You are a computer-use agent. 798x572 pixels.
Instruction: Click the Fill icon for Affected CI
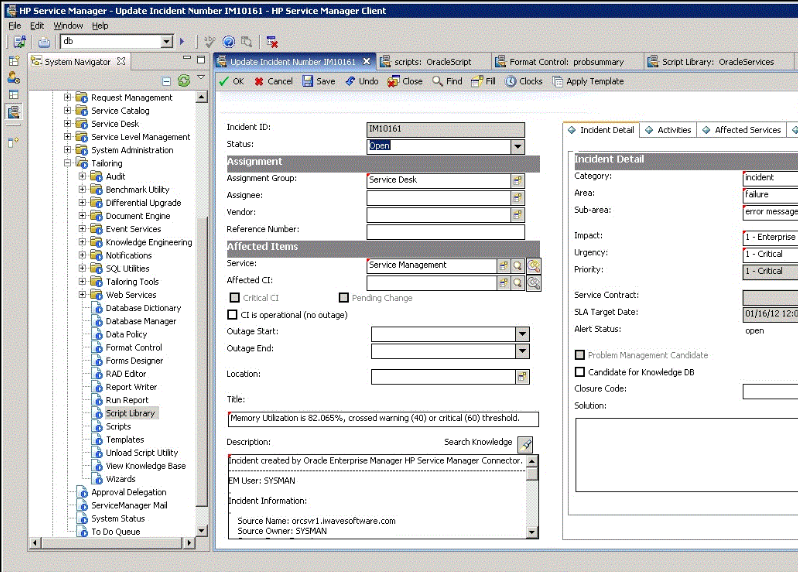tap(503, 283)
